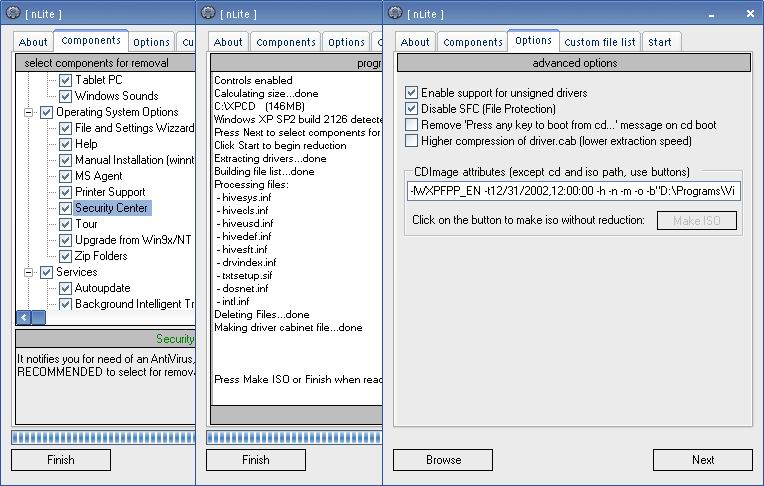Screen dimensions: 764x486
Task: Click the Make ISO button
Action: (x=697, y=220)
